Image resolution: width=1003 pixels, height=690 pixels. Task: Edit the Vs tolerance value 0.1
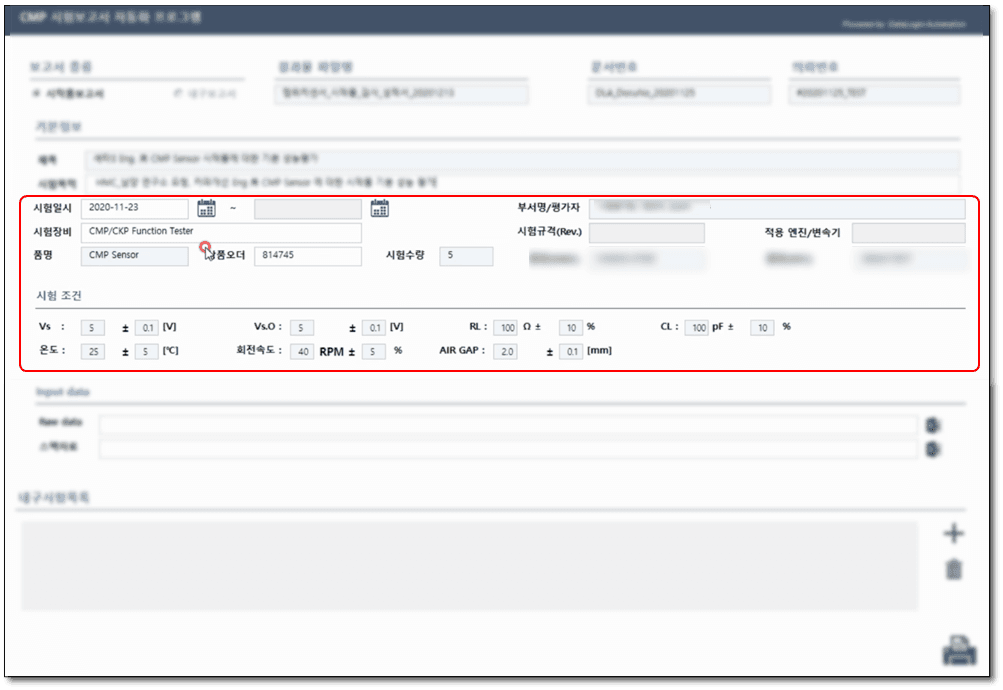click(x=146, y=328)
